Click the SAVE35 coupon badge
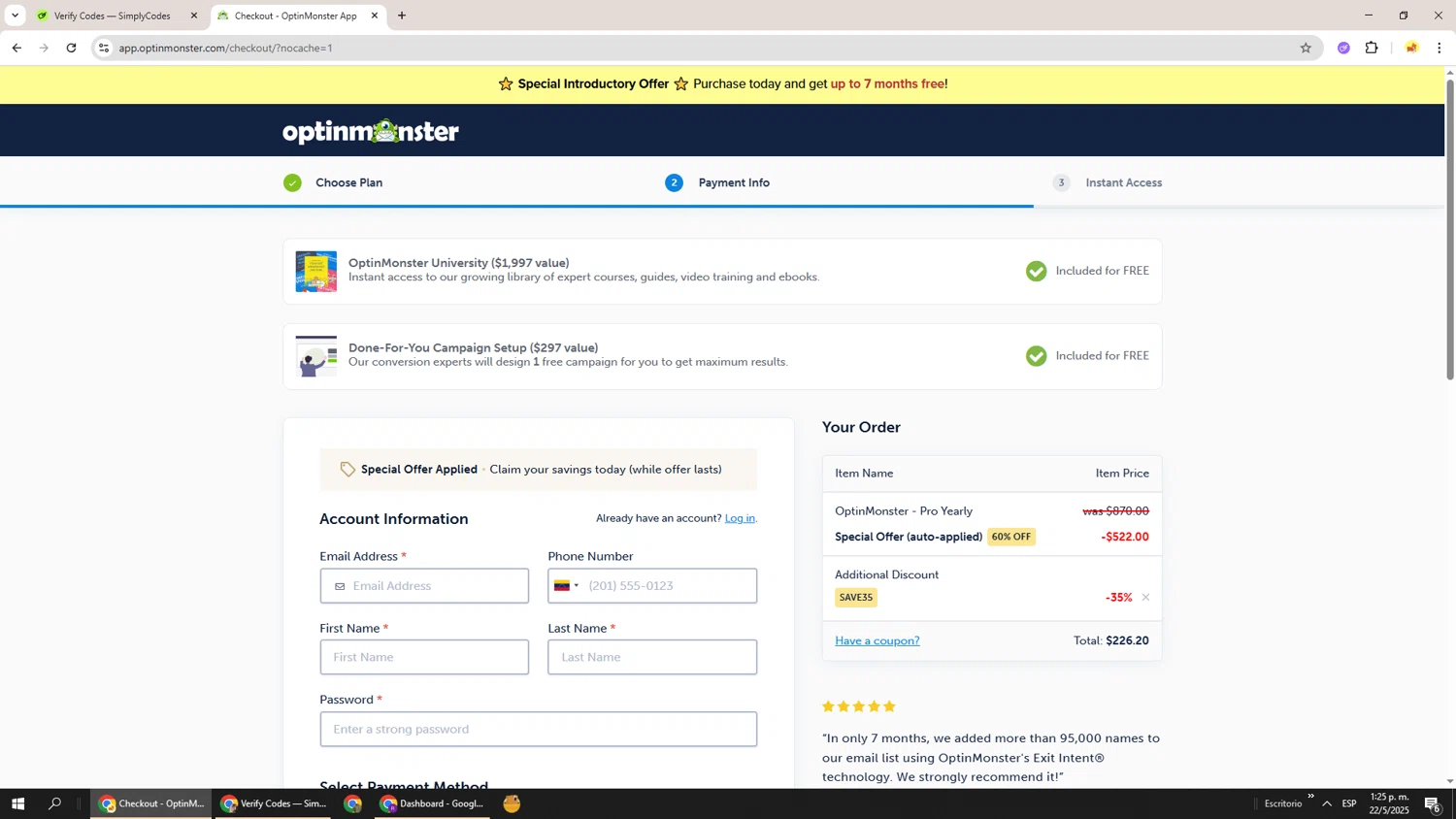This screenshot has height=819, width=1456. click(856, 598)
